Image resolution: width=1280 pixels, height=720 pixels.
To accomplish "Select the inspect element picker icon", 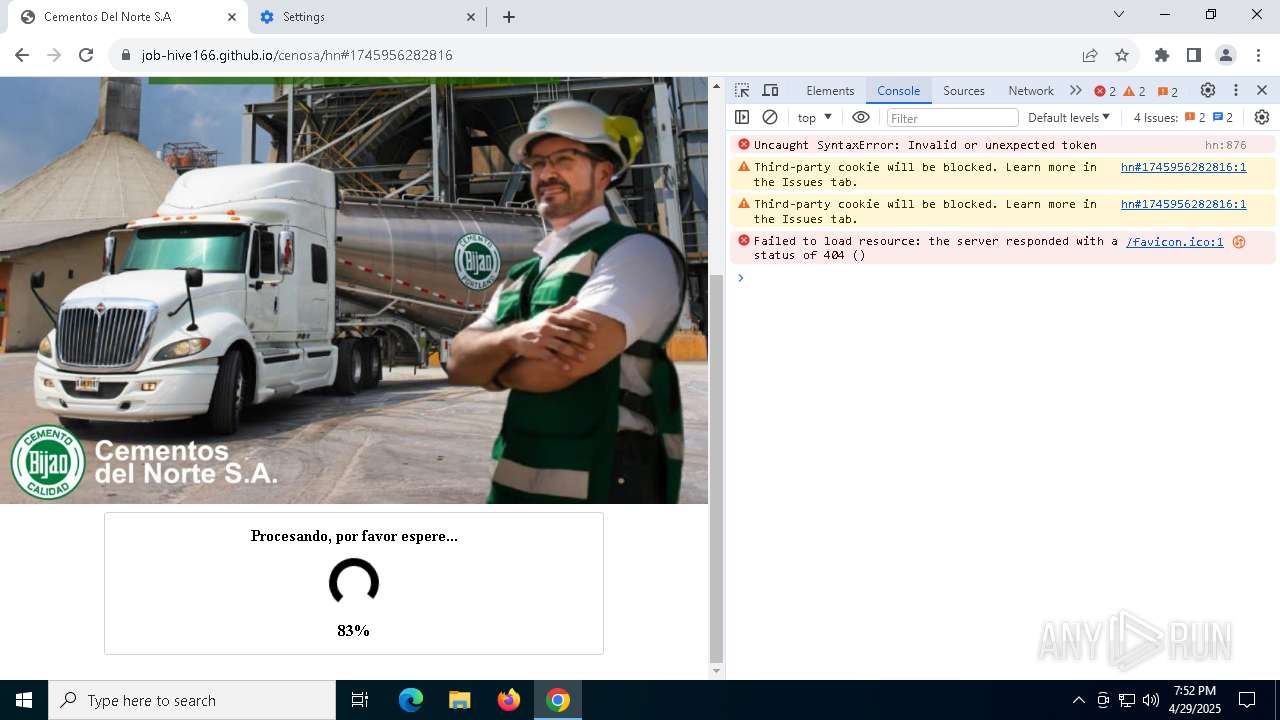I will point(742,90).
